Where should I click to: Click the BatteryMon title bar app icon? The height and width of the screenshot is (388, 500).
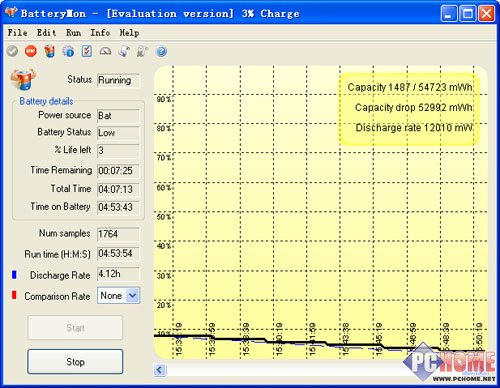(11, 13)
